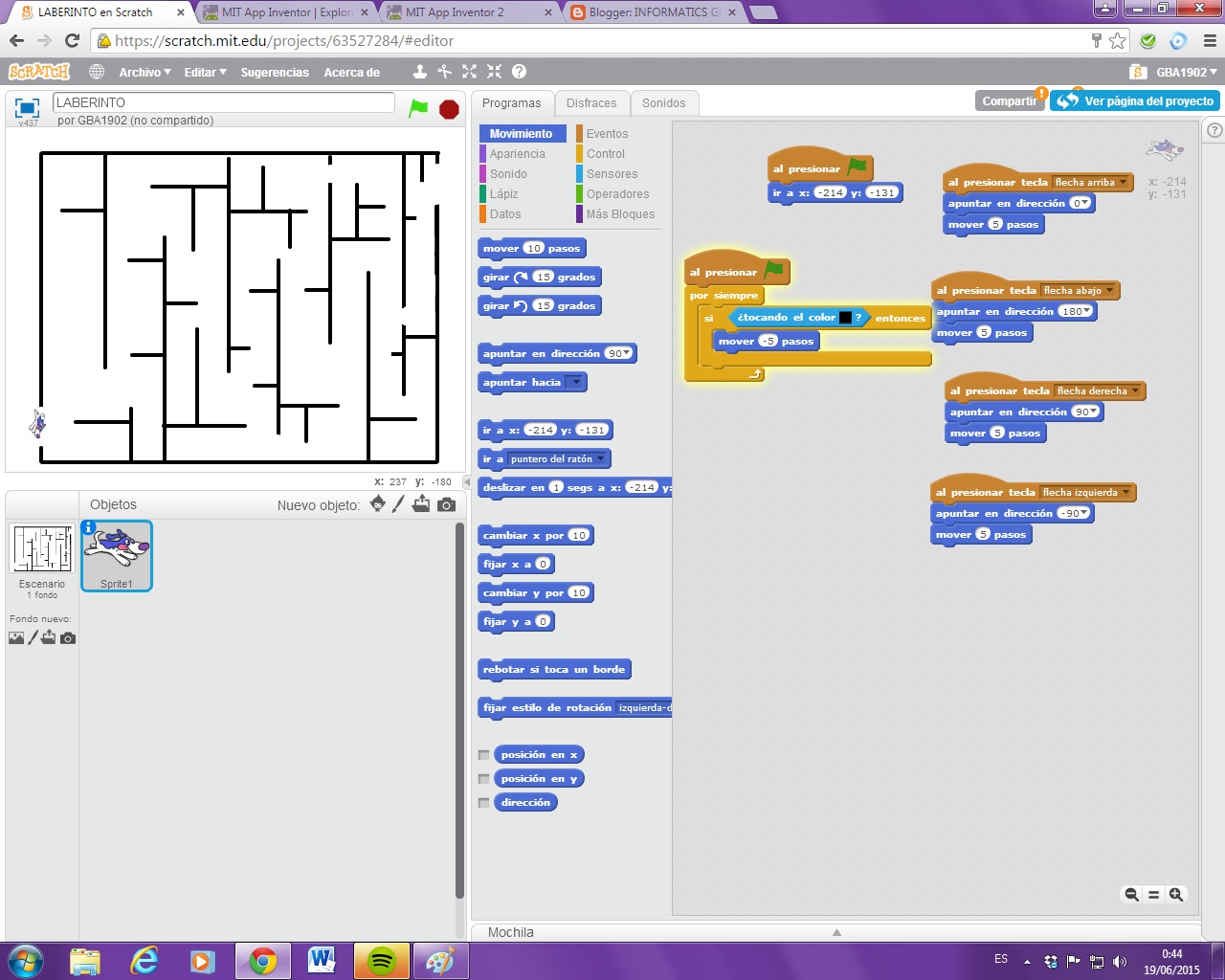Click the Compartir button
The height and width of the screenshot is (980, 1225).
tap(1011, 100)
